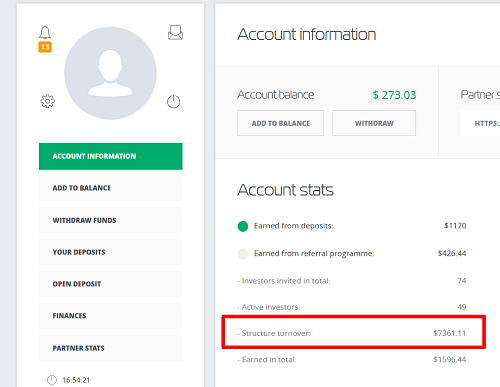Open Partner Stats in the sidebar
Viewport: 500px width, 387px height.
pos(111,348)
